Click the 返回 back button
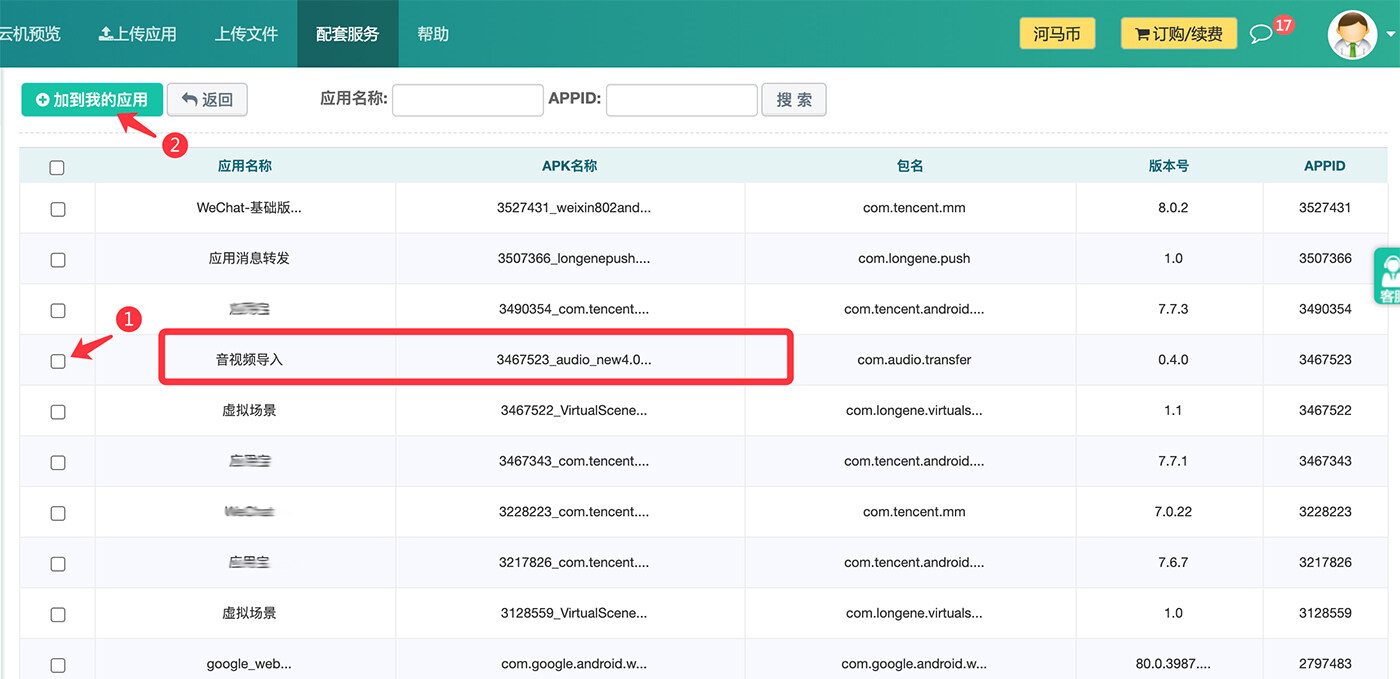This screenshot has height=679, width=1400. coord(207,100)
